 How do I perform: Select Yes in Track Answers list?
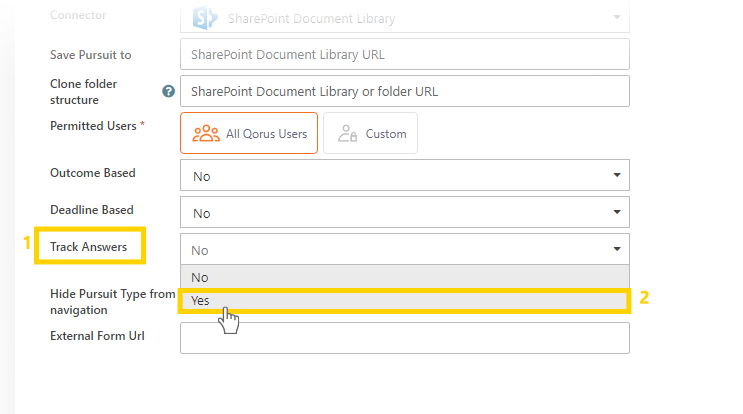(405, 301)
